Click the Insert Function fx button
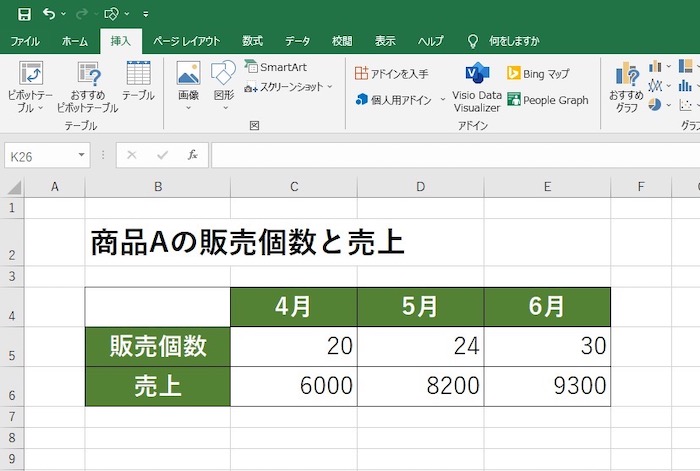 click(193, 155)
